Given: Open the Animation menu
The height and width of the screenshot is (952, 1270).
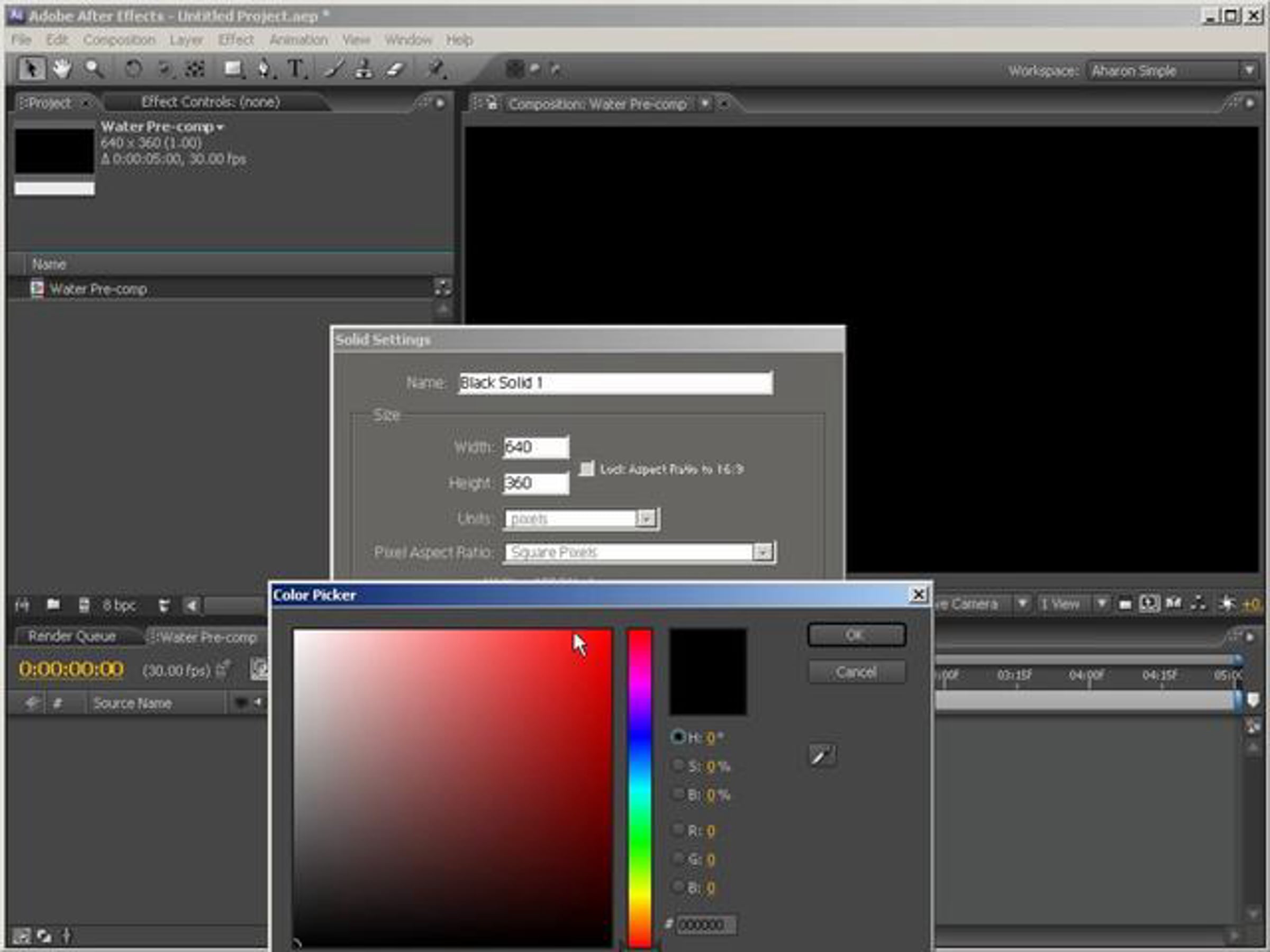Looking at the screenshot, I should pos(298,40).
